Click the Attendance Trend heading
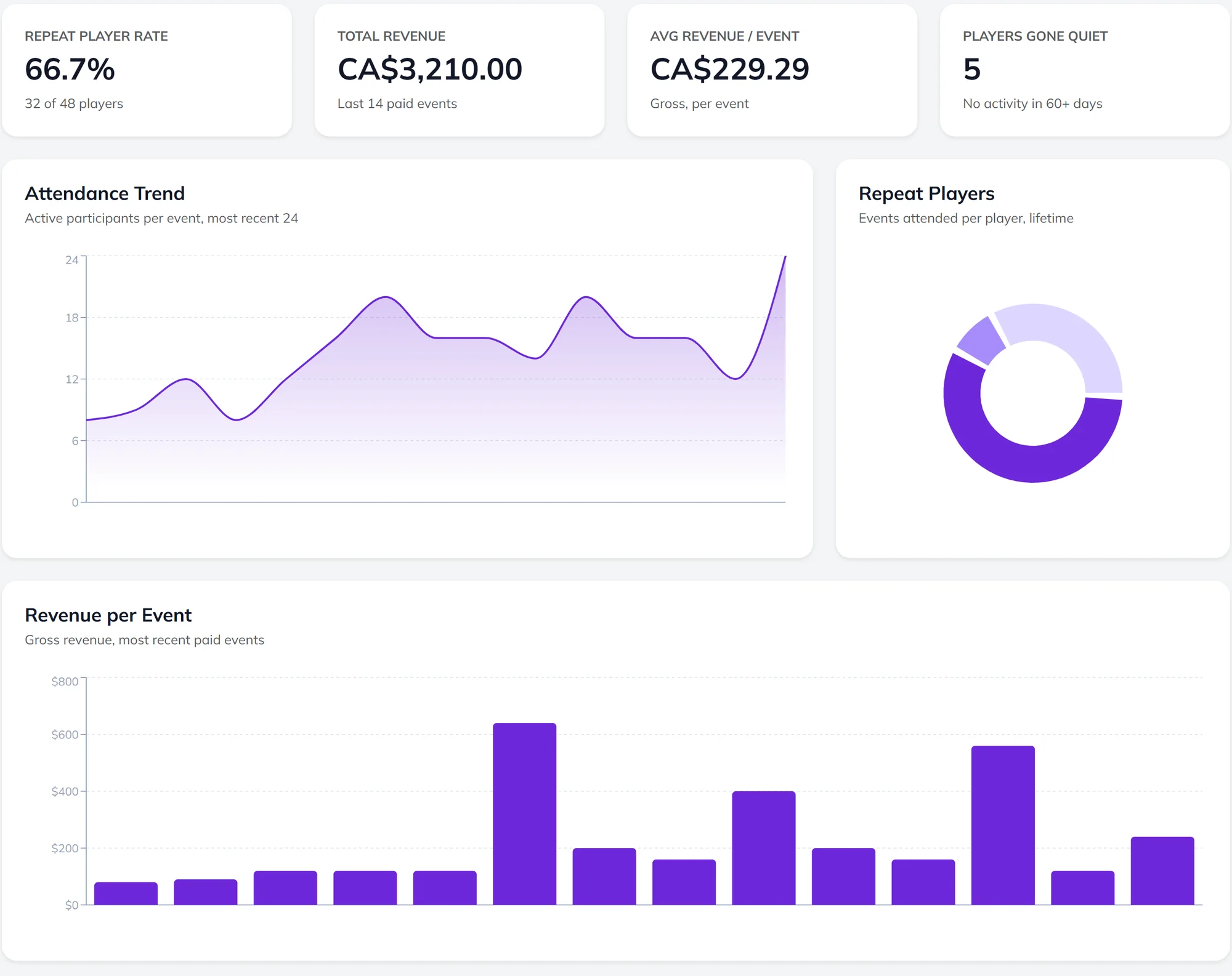 (105, 193)
